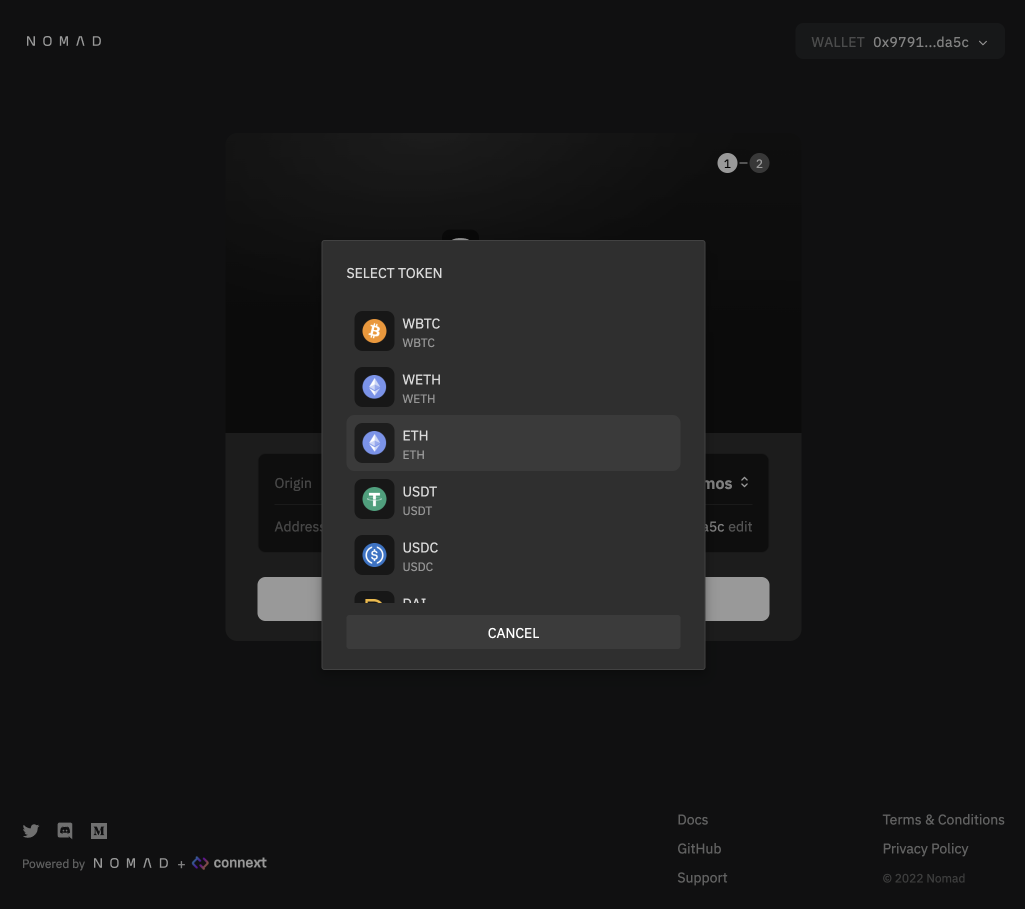This screenshot has width=1025, height=909.
Task: Click the footer NOMAD powered-by logo
Action: click(x=131, y=863)
